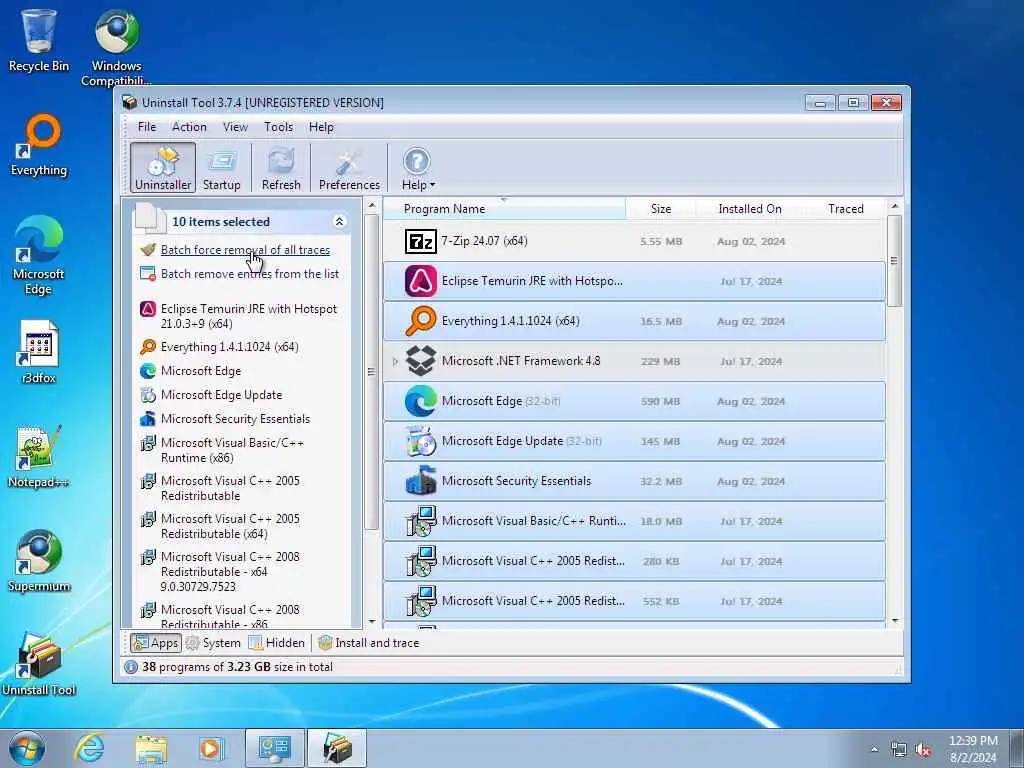
Task: Click the Everything magnifier icon in left panel
Action: click(148, 347)
